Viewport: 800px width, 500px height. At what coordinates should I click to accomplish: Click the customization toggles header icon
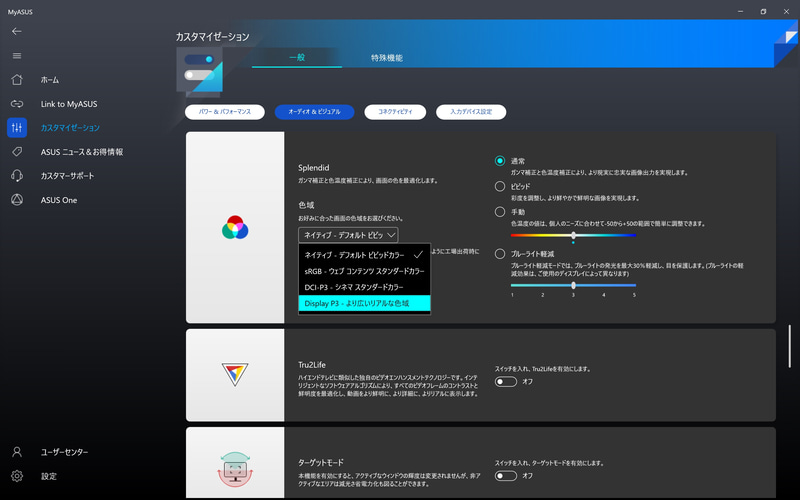[x=199, y=70]
